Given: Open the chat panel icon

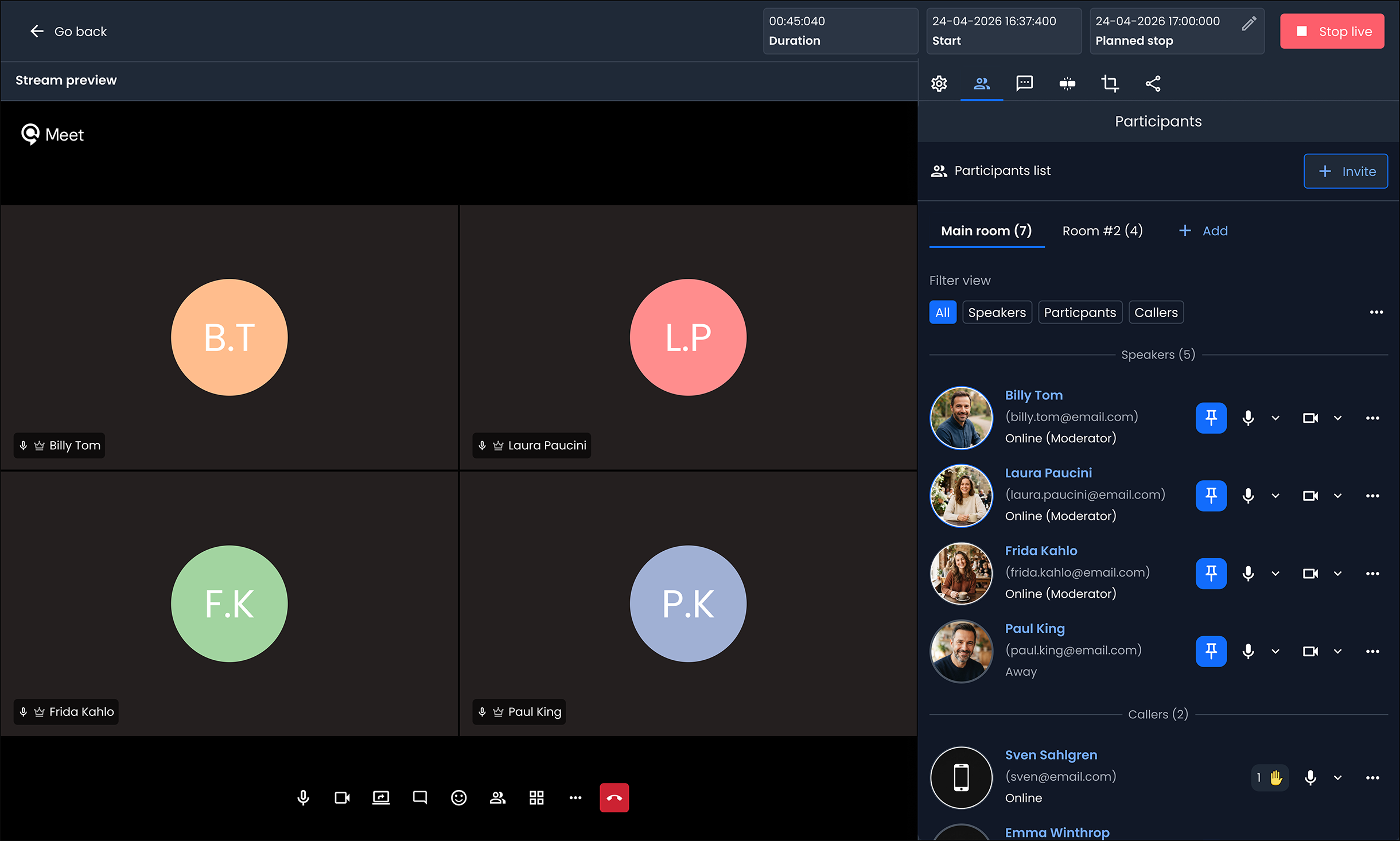Looking at the screenshot, I should click(x=1024, y=84).
